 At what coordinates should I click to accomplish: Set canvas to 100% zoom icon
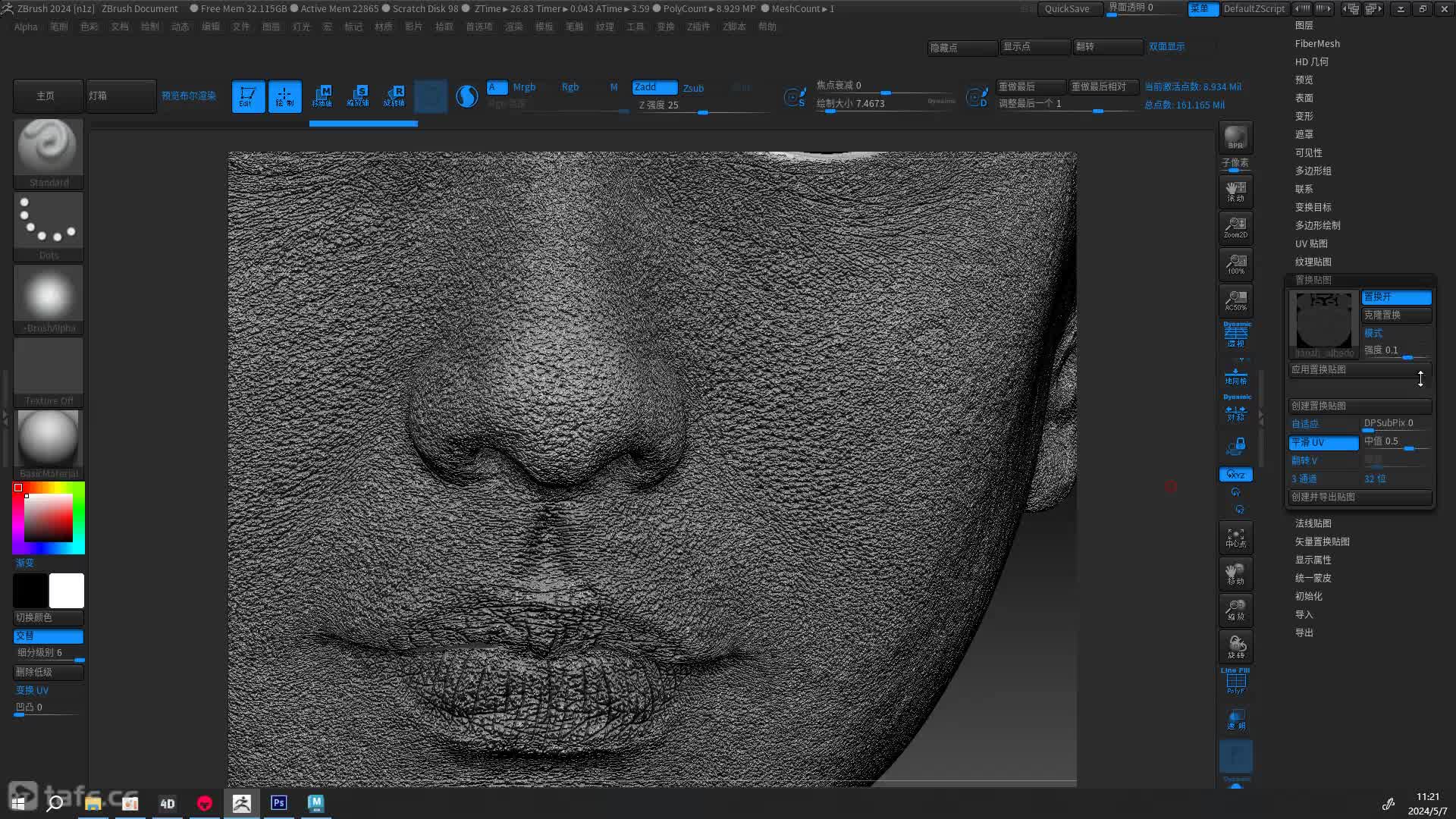(1235, 264)
